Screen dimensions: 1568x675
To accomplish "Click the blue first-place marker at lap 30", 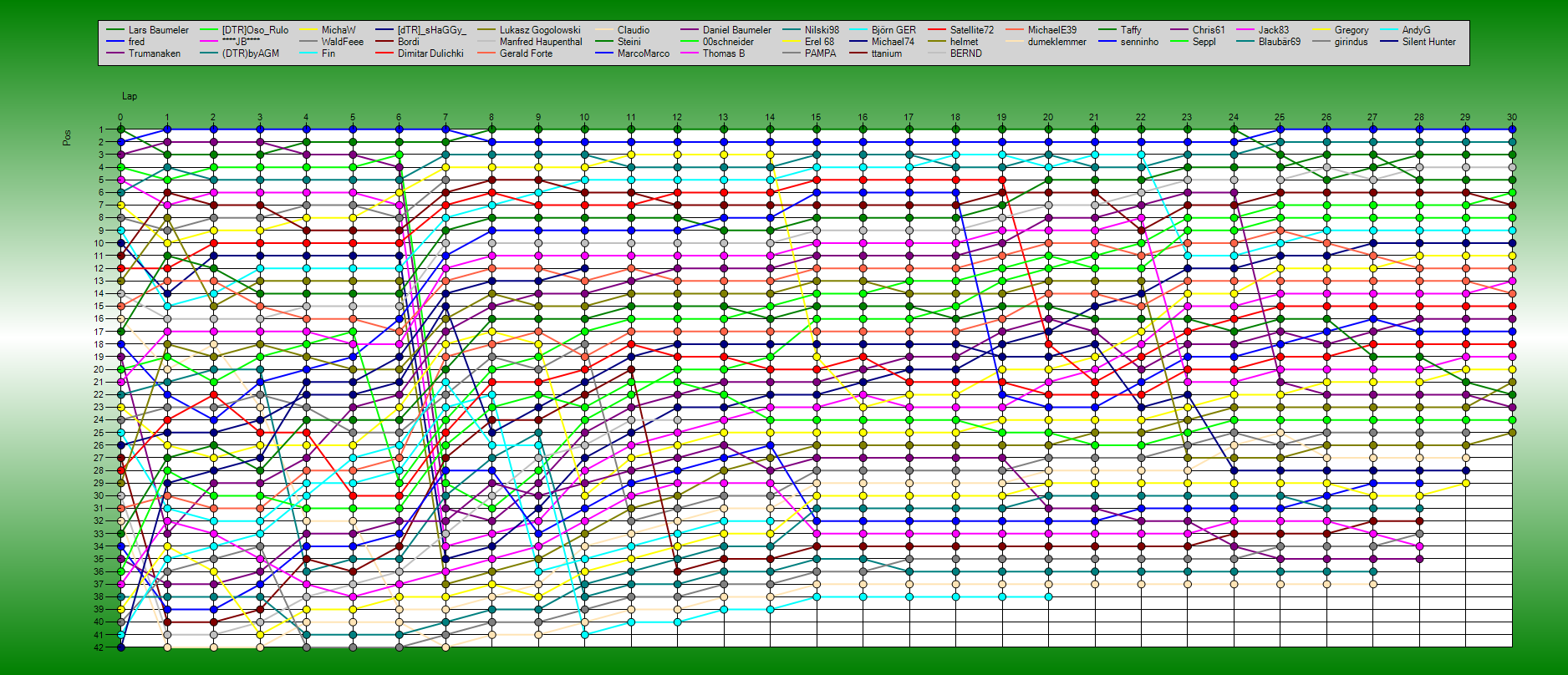I will [x=1512, y=129].
